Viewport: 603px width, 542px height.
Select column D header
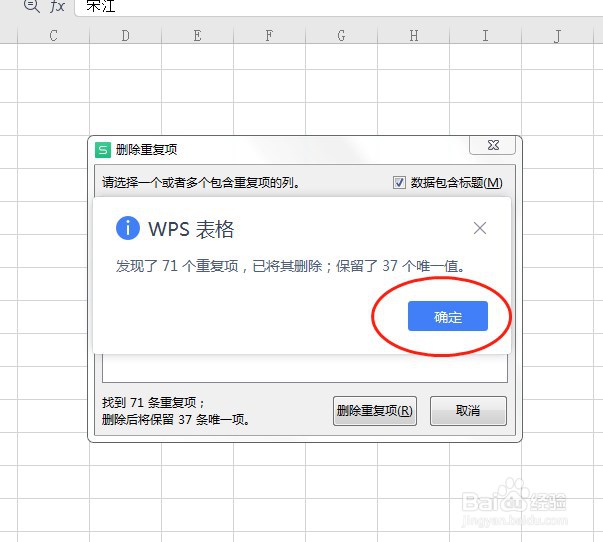point(125,36)
